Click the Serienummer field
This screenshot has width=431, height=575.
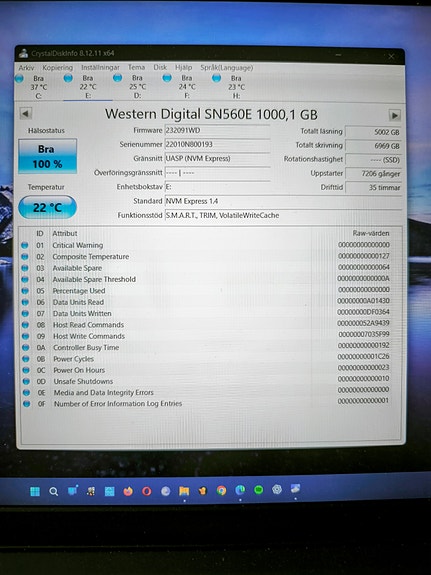(x=217, y=144)
